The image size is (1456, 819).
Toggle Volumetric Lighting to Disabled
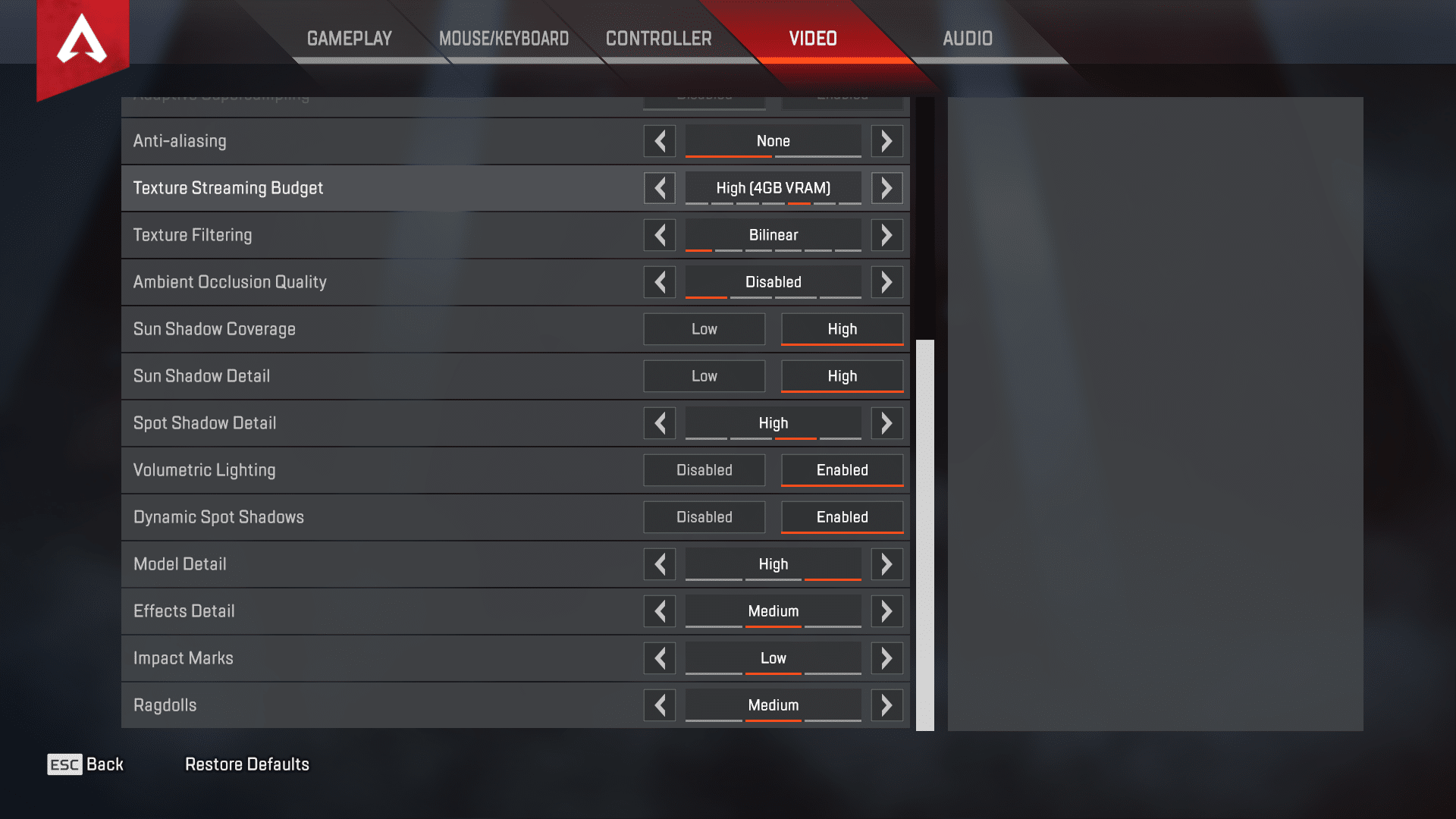click(x=703, y=469)
